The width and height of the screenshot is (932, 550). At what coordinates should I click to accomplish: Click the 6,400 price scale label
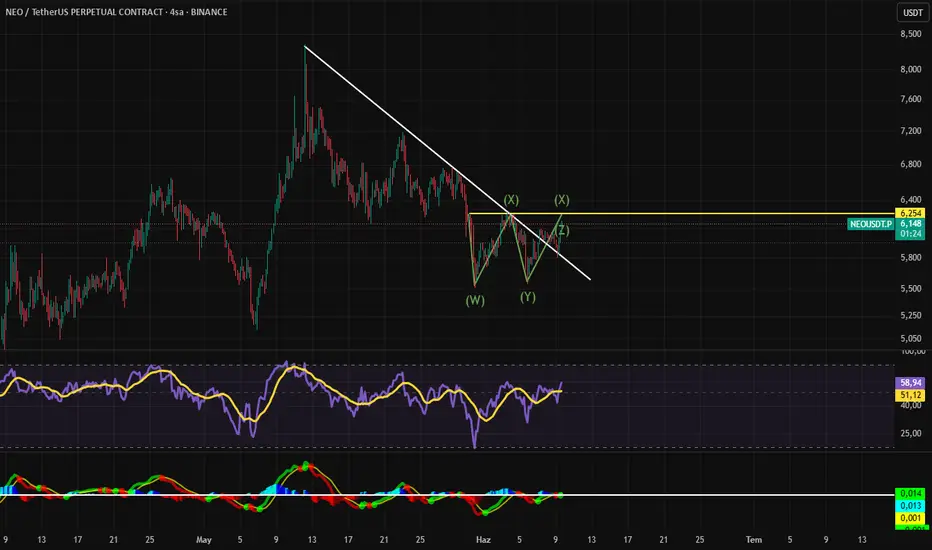911,200
